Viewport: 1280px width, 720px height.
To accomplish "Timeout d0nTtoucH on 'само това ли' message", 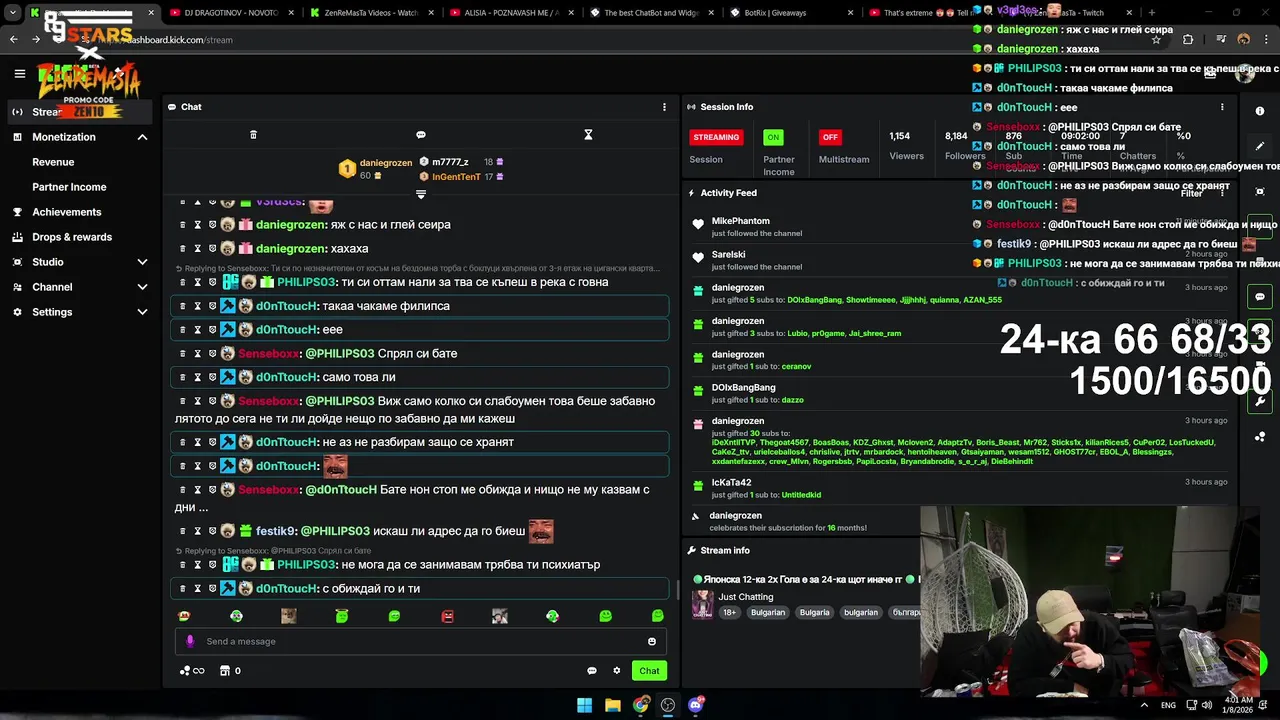I will 197,377.
